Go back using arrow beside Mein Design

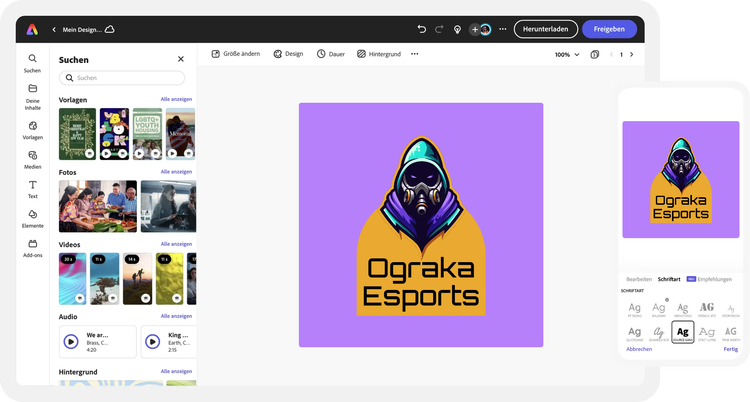(54, 30)
